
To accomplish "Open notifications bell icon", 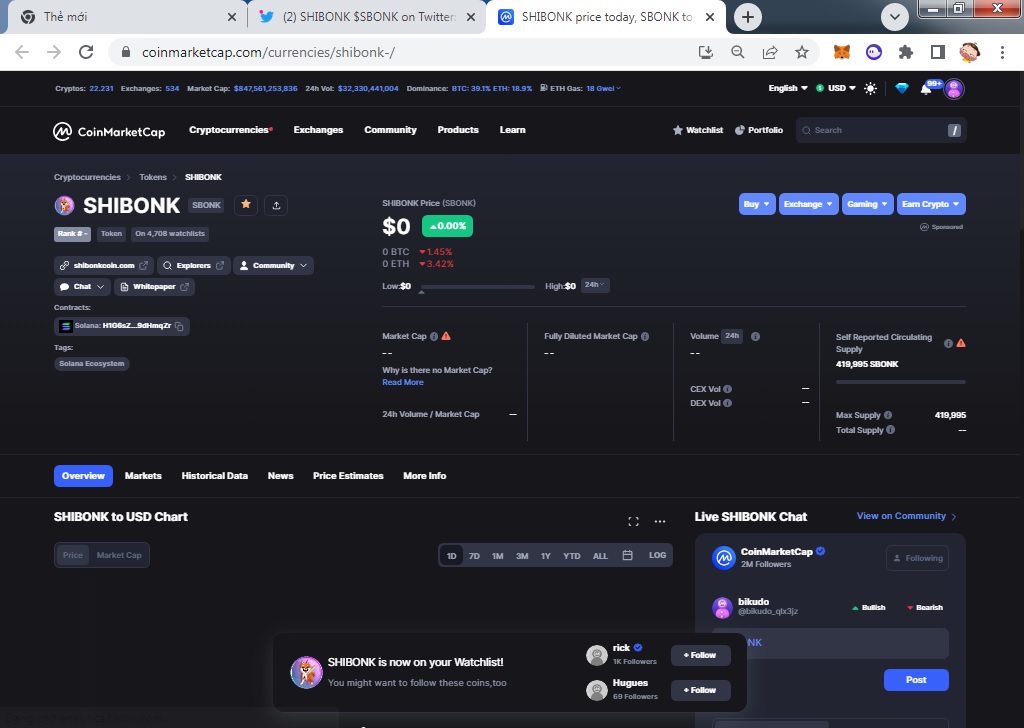I will (926, 89).
